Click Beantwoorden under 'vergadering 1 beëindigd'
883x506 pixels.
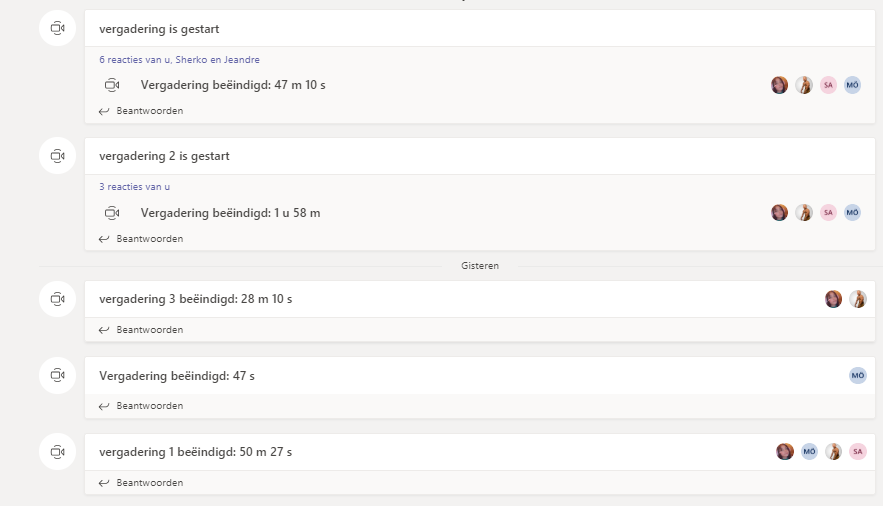(141, 483)
